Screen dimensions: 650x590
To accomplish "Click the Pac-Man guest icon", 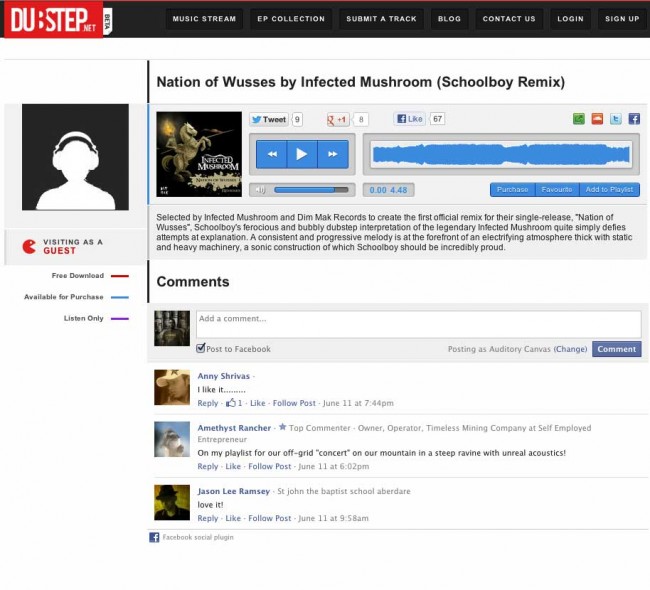I will (29, 246).
